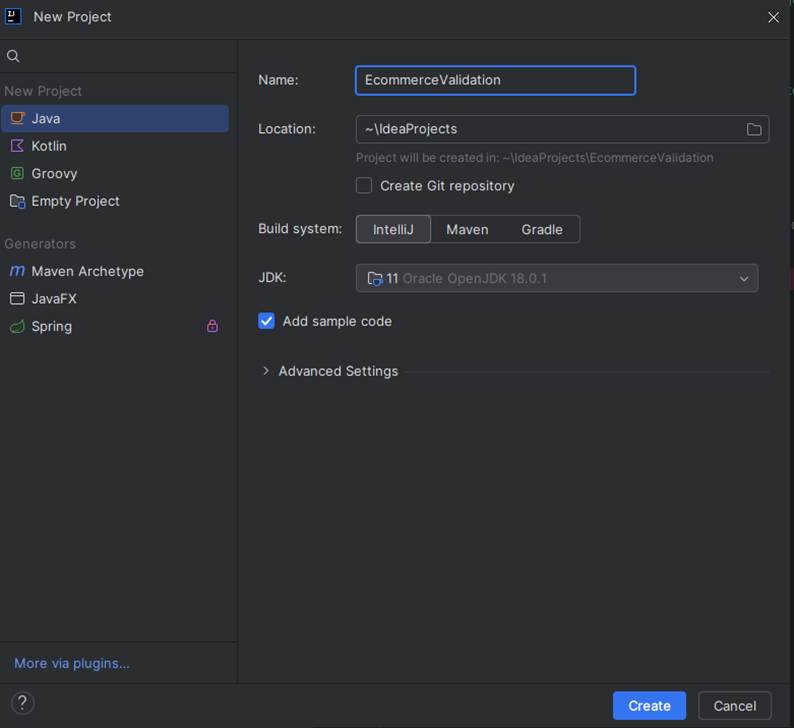Choose Maven as build system

pyautogui.click(x=467, y=229)
